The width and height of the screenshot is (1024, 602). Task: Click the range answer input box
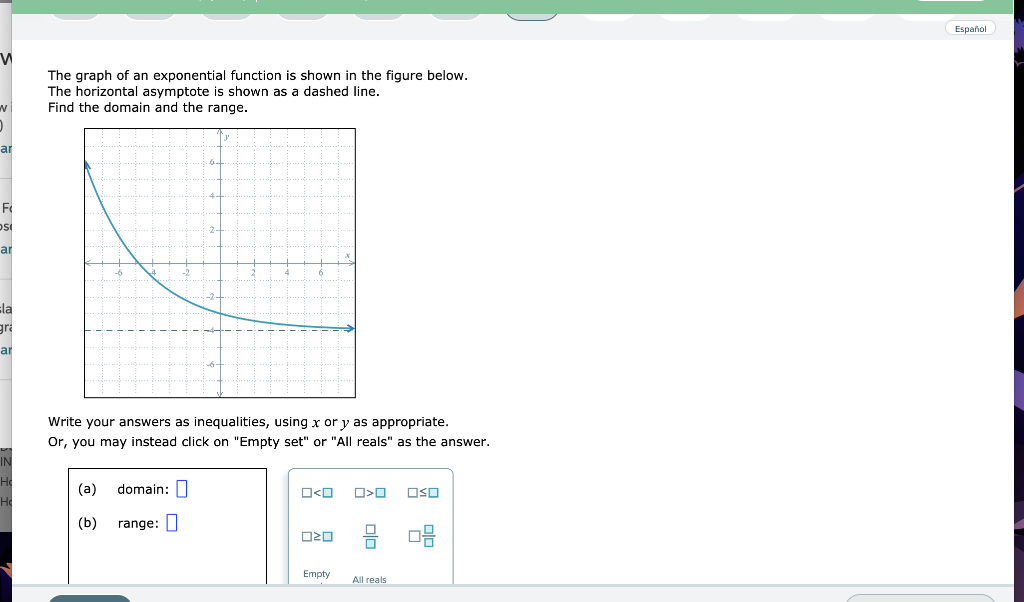tap(171, 522)
